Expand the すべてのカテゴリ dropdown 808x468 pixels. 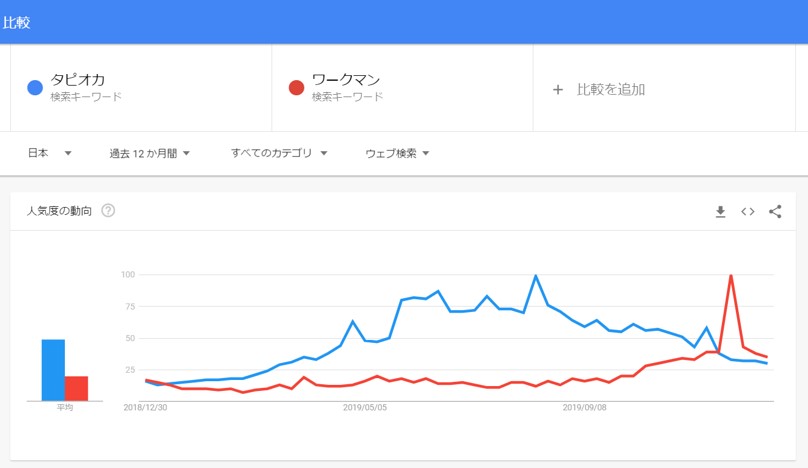(x=279, y=153)
